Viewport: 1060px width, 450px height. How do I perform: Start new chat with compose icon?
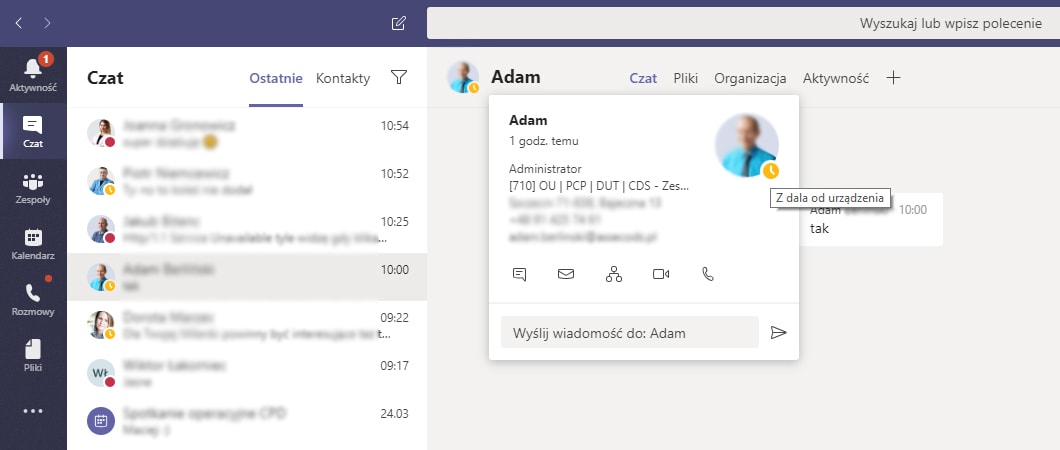(399, 24)
